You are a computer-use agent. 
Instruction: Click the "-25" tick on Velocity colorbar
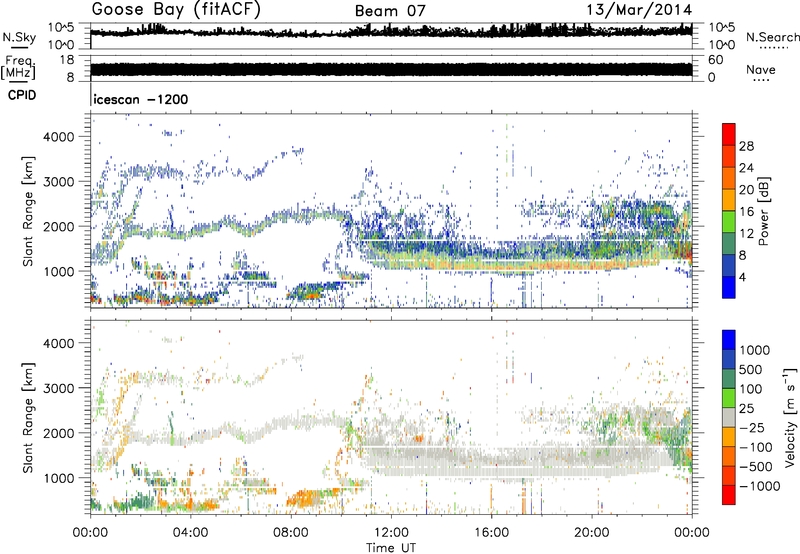(752, 427)
